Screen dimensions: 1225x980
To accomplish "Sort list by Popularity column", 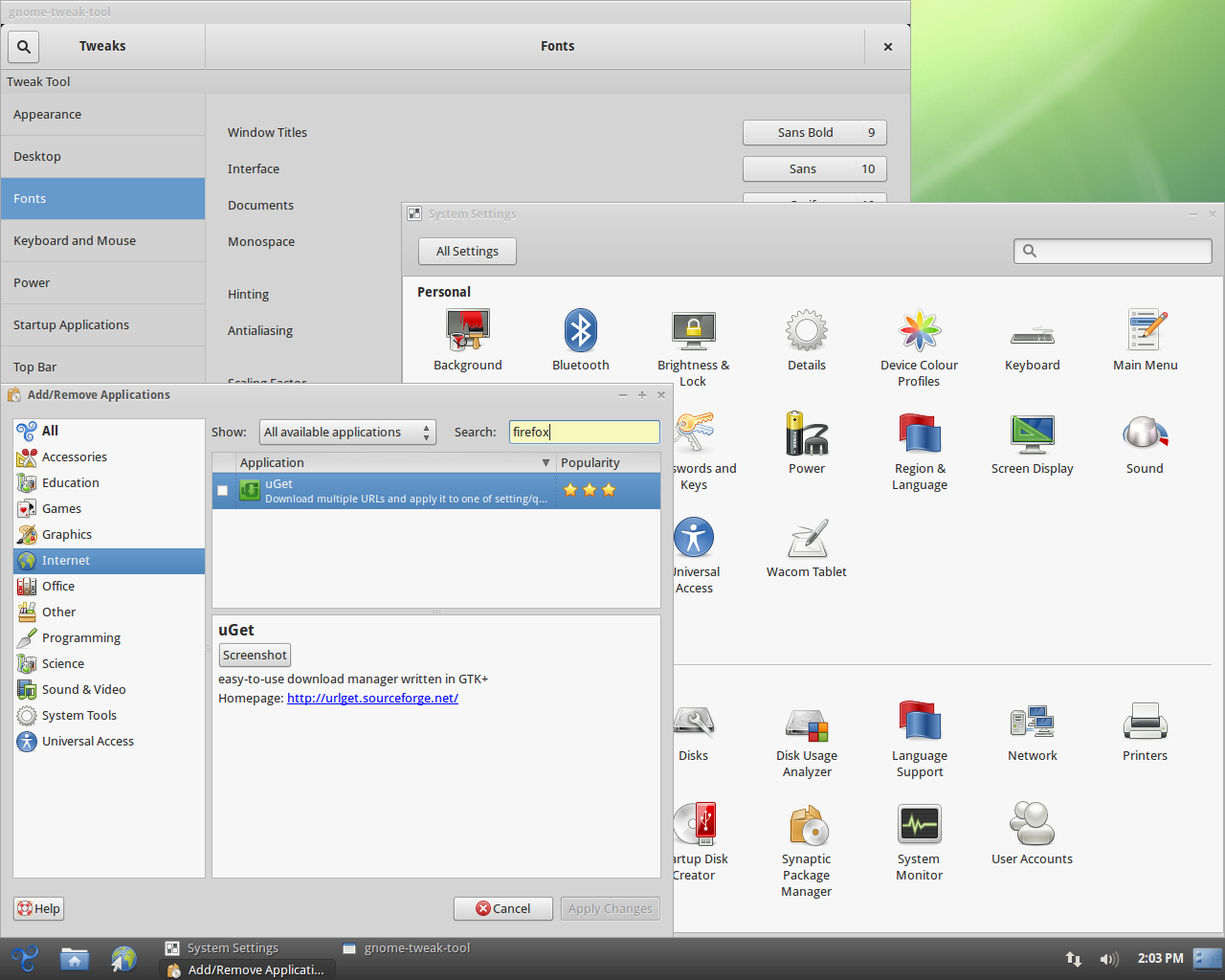I will tap(608, 462).
